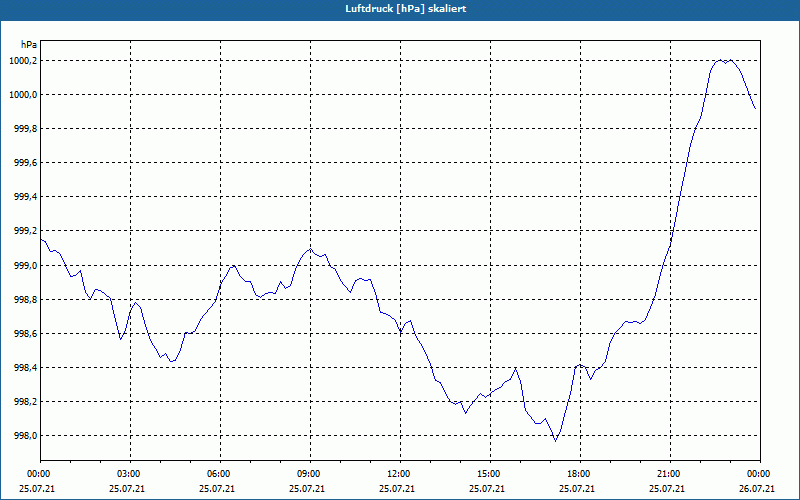Click the 25.07.21 date under 12:00
Screen dimensions: 800x500
pyautogui.click(x=397, y=488)
